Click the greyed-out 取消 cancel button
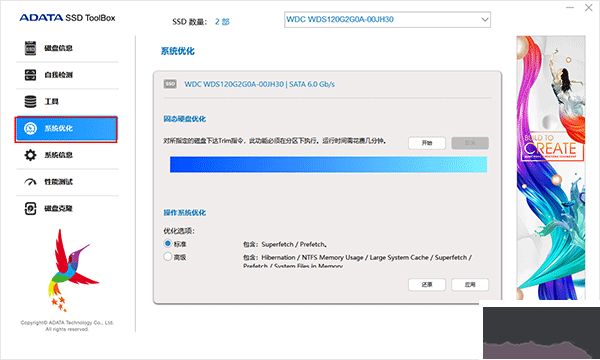 tap(470, 143)
